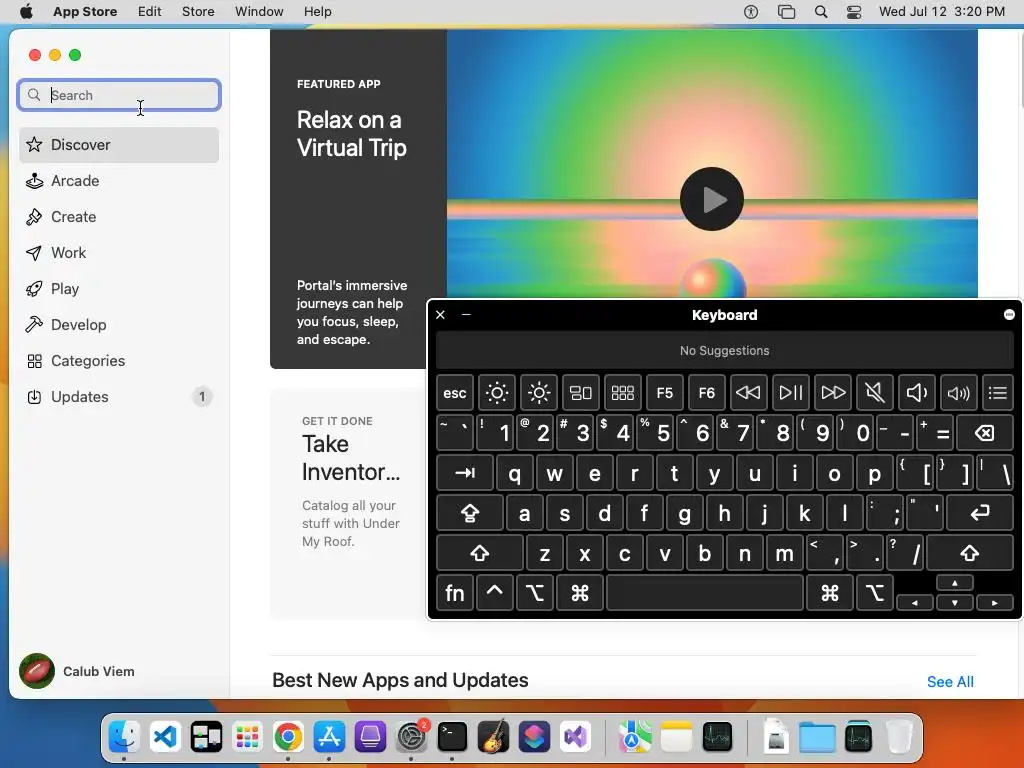The image size is (1024, 768).
Task: Click the brightness up key
Action: [x=539, y=392]
